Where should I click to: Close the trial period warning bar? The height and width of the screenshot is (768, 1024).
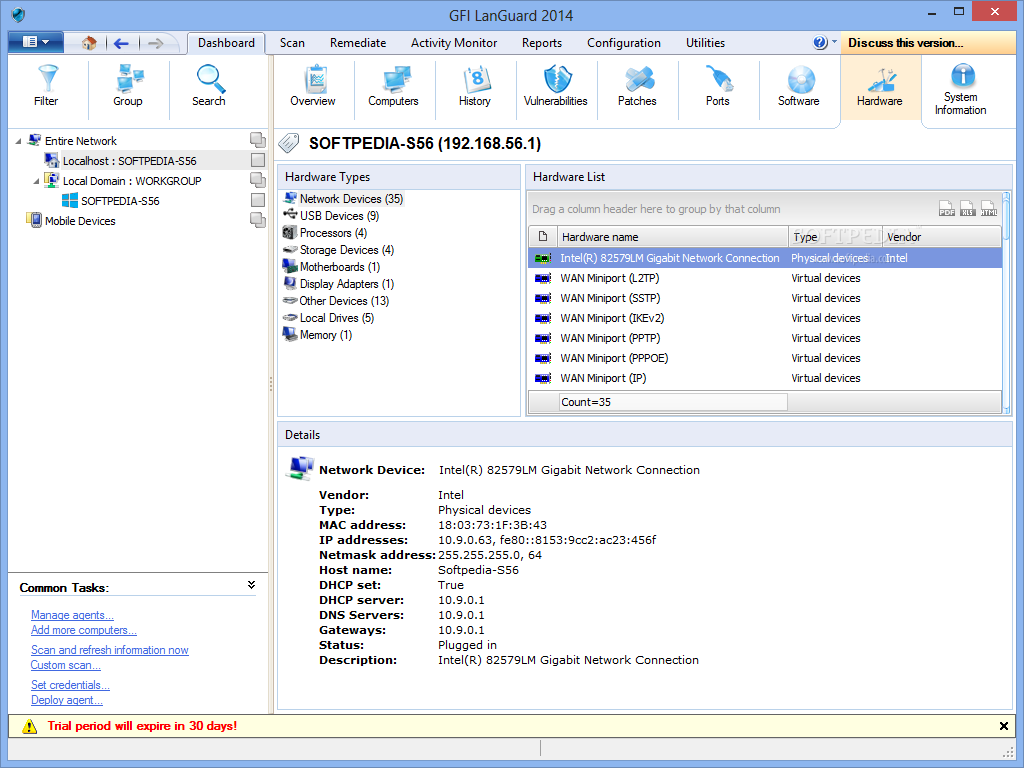tap(1004, 726)
